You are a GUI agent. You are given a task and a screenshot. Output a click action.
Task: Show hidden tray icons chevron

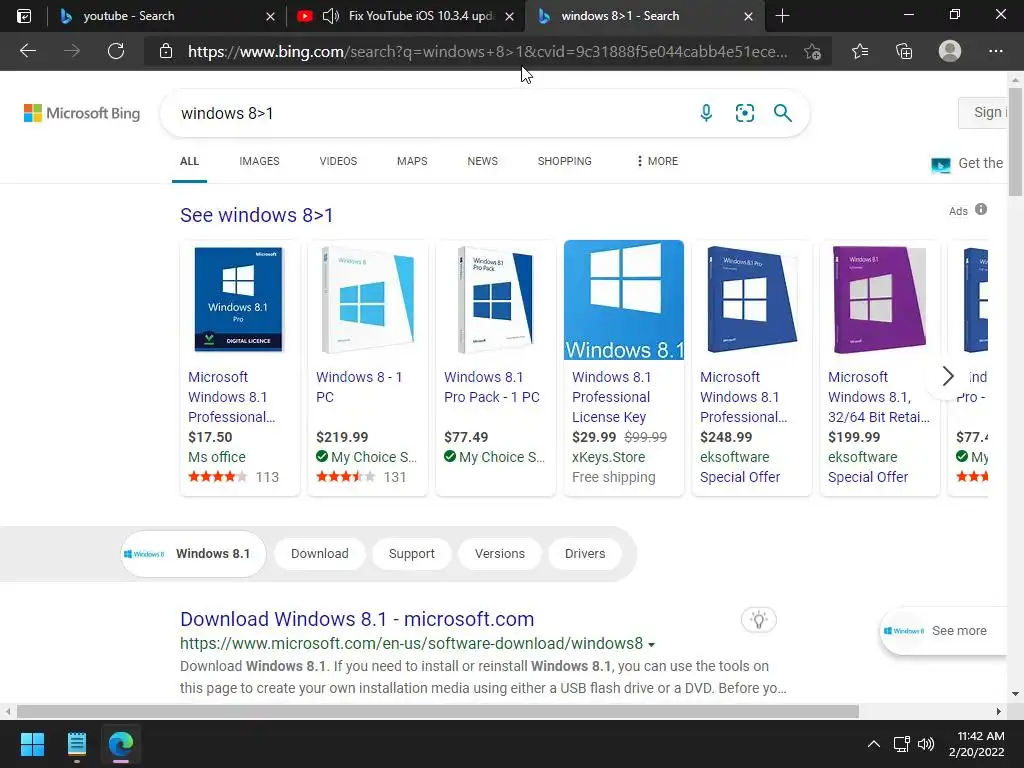coord(873,744)
